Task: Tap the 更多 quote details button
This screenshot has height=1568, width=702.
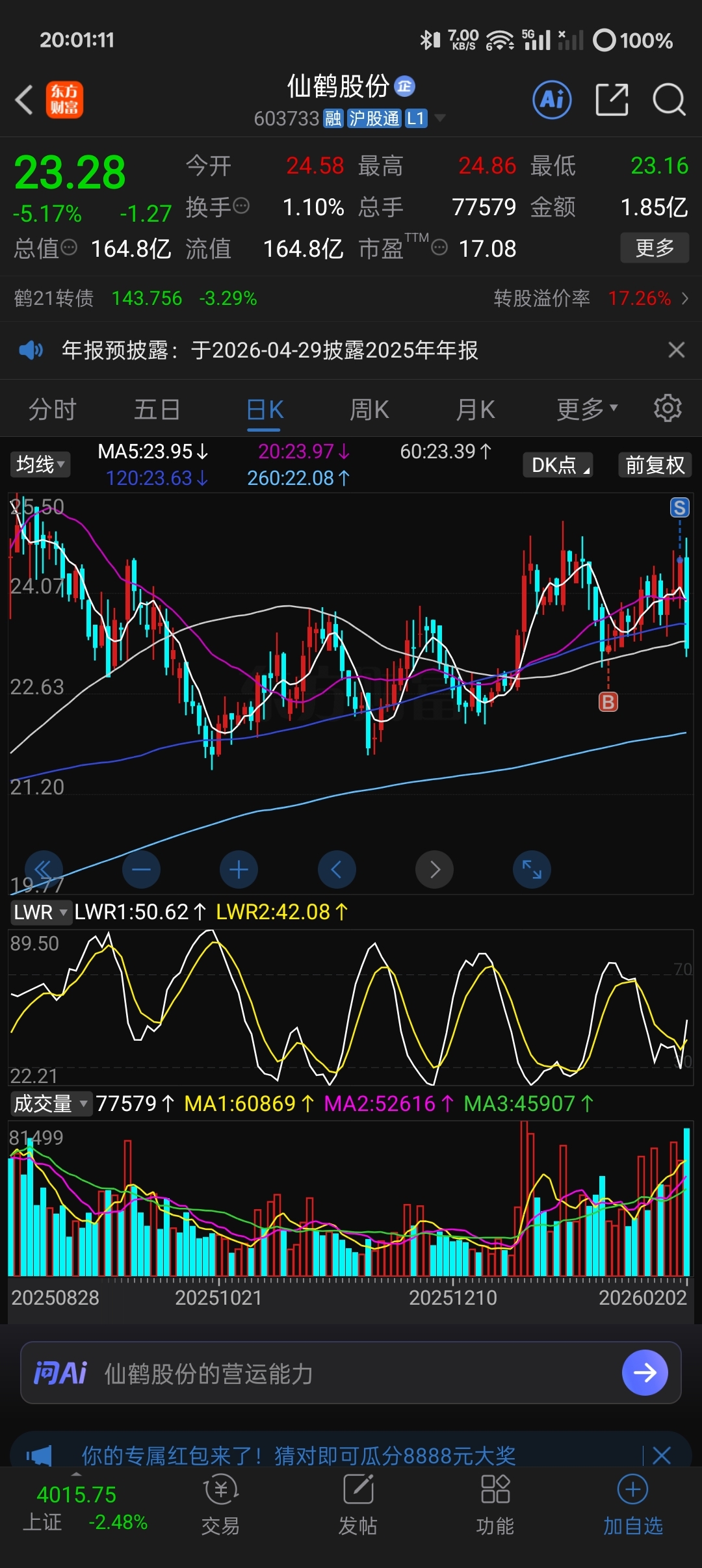Action: pos(655,248)
